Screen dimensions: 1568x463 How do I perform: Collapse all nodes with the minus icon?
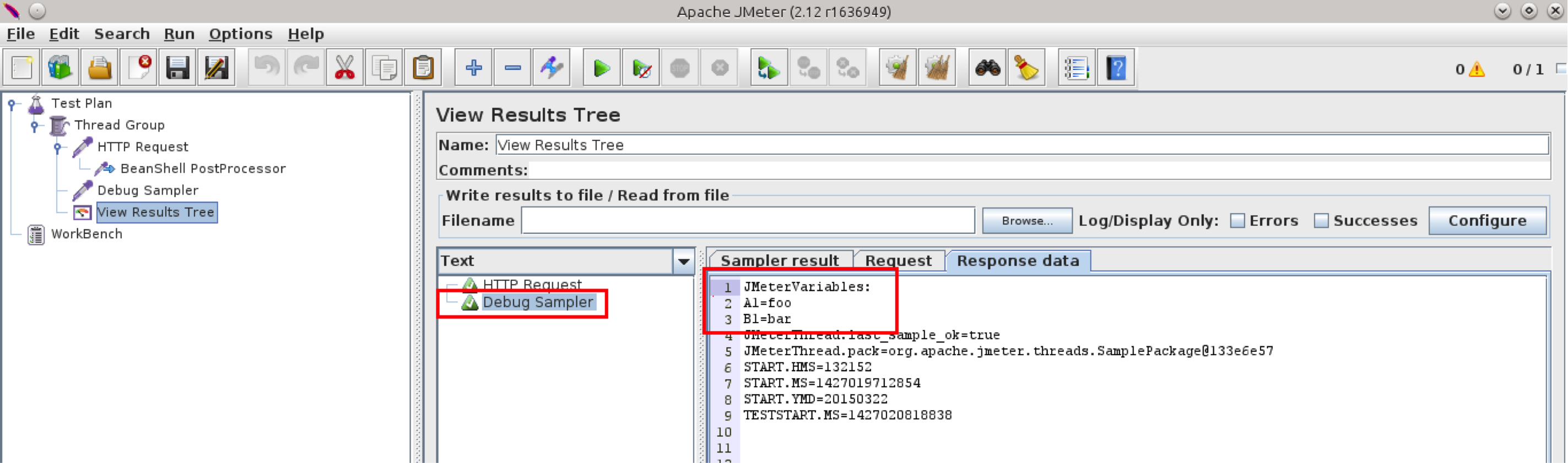pos(512,68)
